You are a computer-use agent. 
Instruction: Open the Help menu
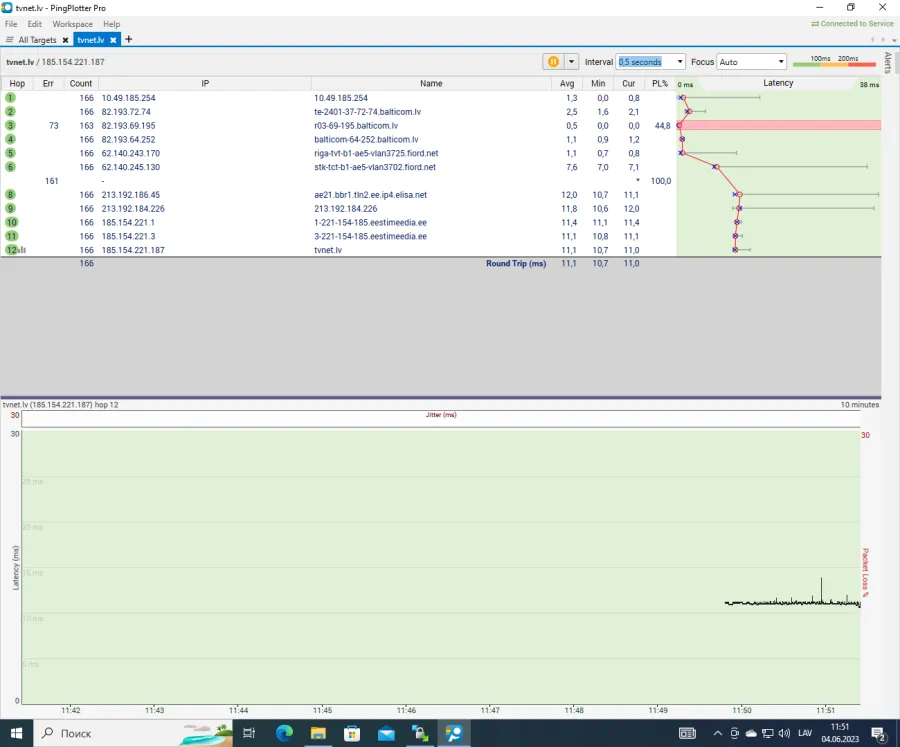click(x=111, y=24)
